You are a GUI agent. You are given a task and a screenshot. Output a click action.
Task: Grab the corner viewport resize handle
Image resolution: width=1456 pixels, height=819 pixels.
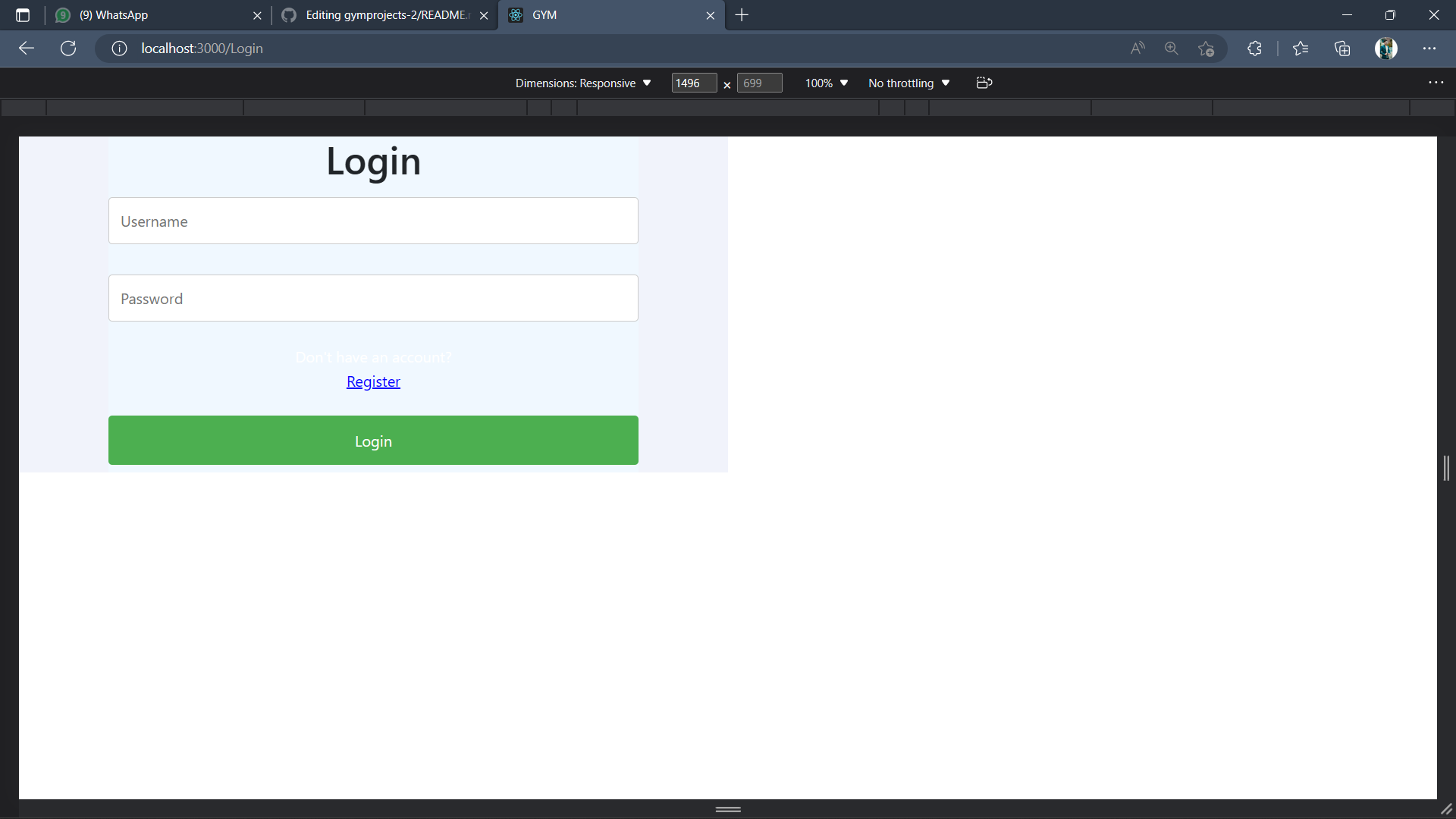(x=1447, y=809)
